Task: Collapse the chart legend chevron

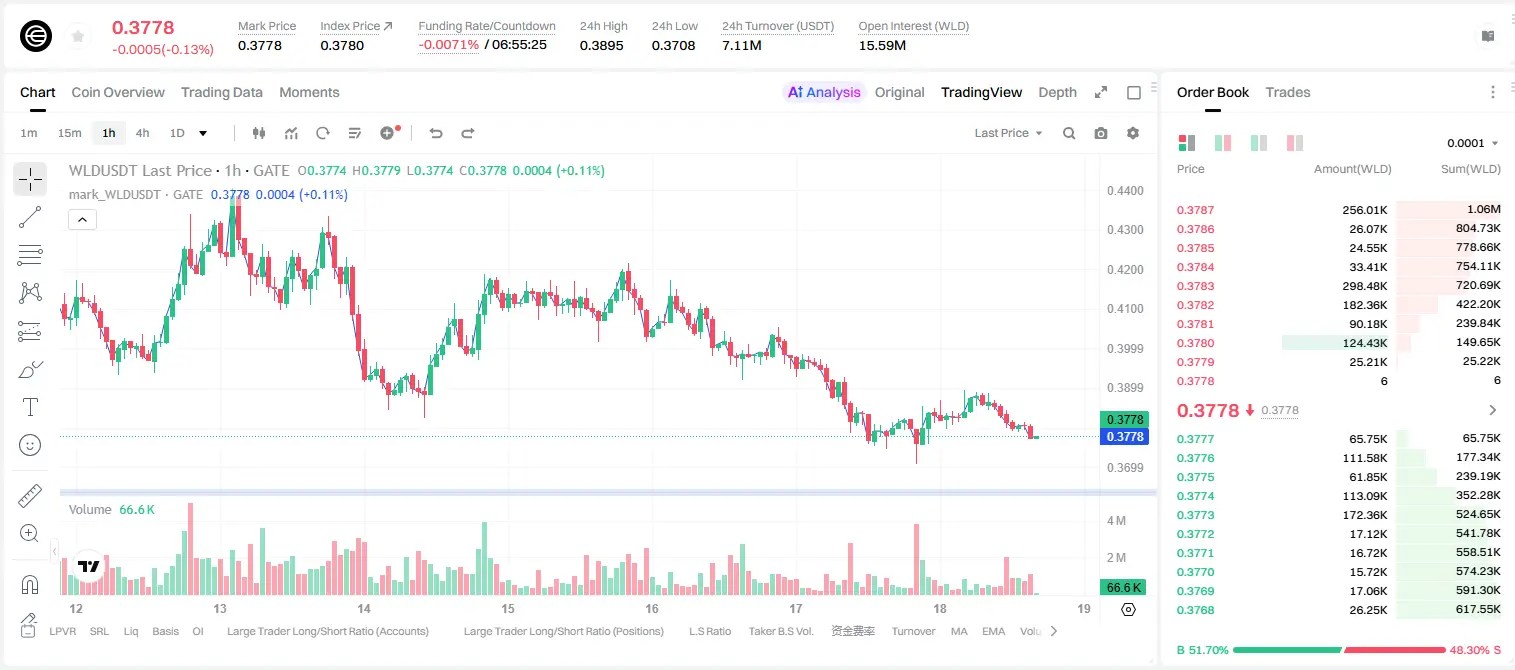Action: pos(83,219)
